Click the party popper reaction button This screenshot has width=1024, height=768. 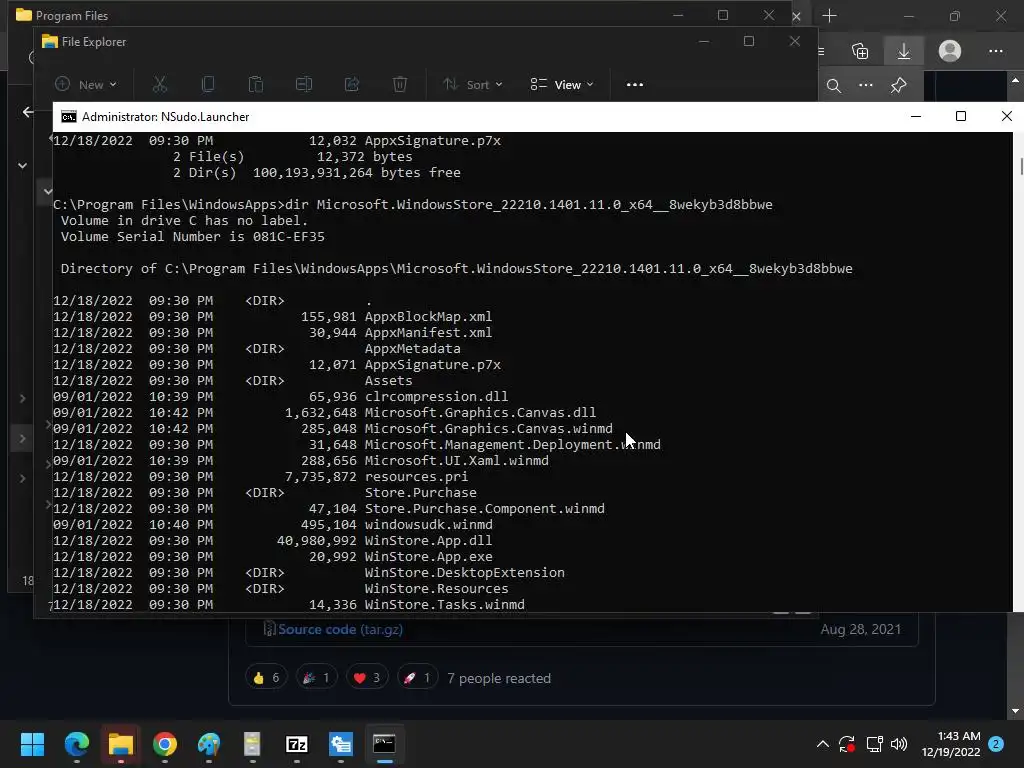click(316, 678)
